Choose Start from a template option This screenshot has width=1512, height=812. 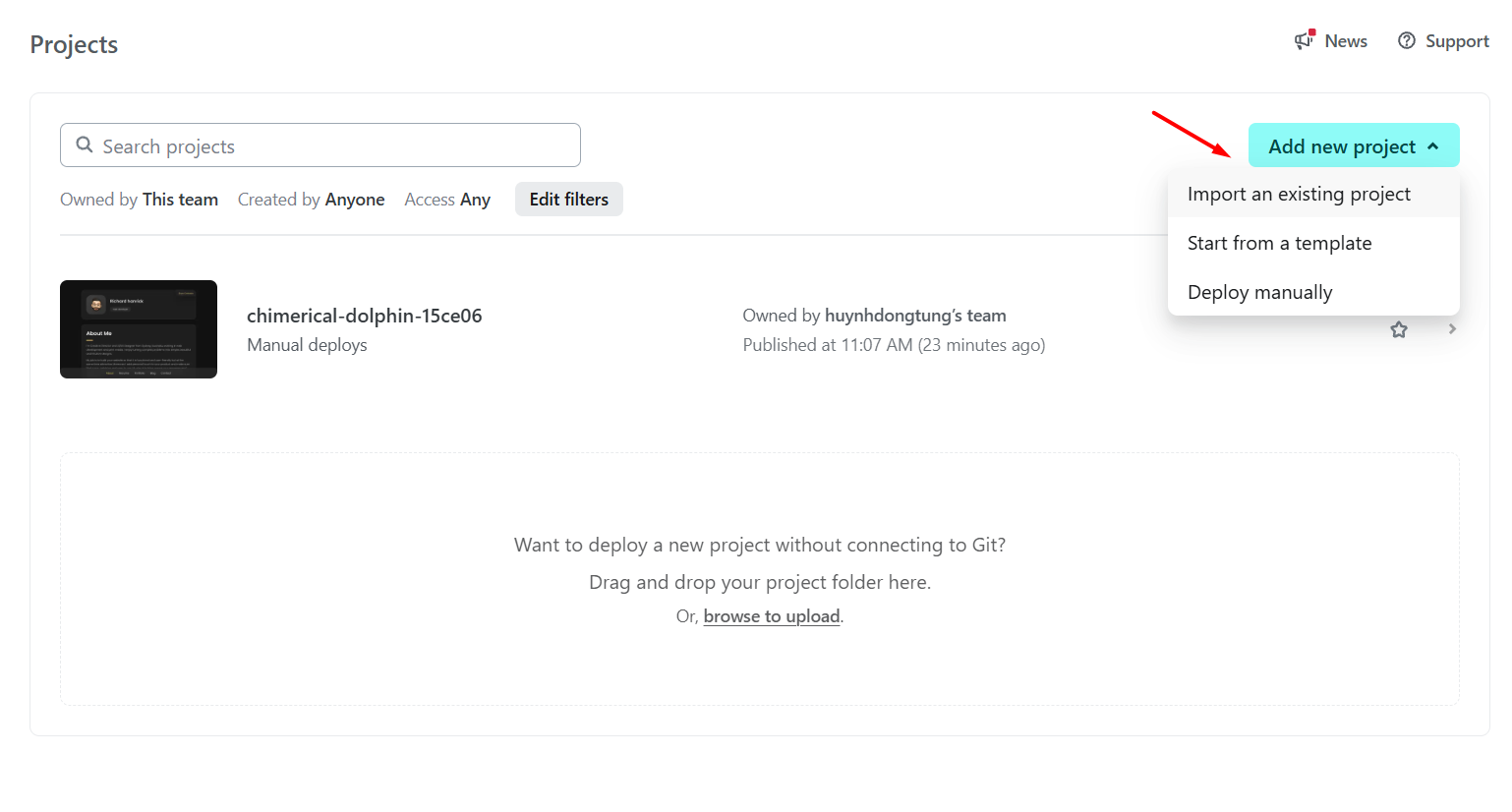(x=1279, y=243)
